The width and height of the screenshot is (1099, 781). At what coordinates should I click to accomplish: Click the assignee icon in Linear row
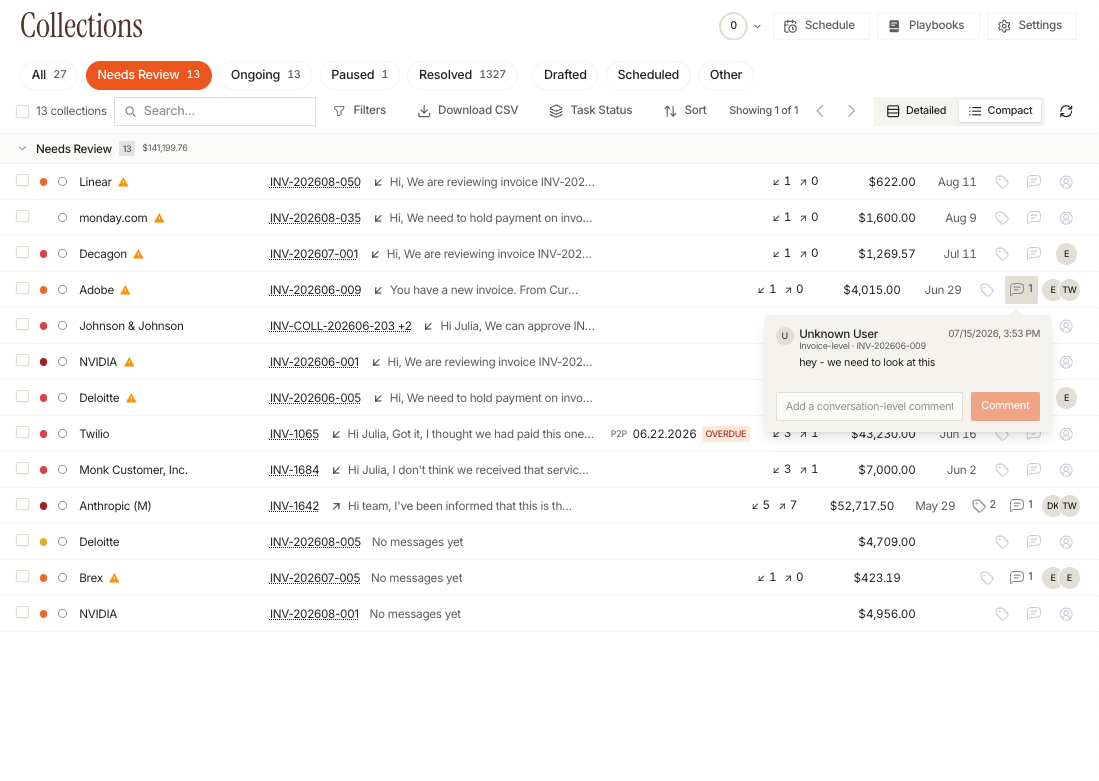(x=1065, y=182)
